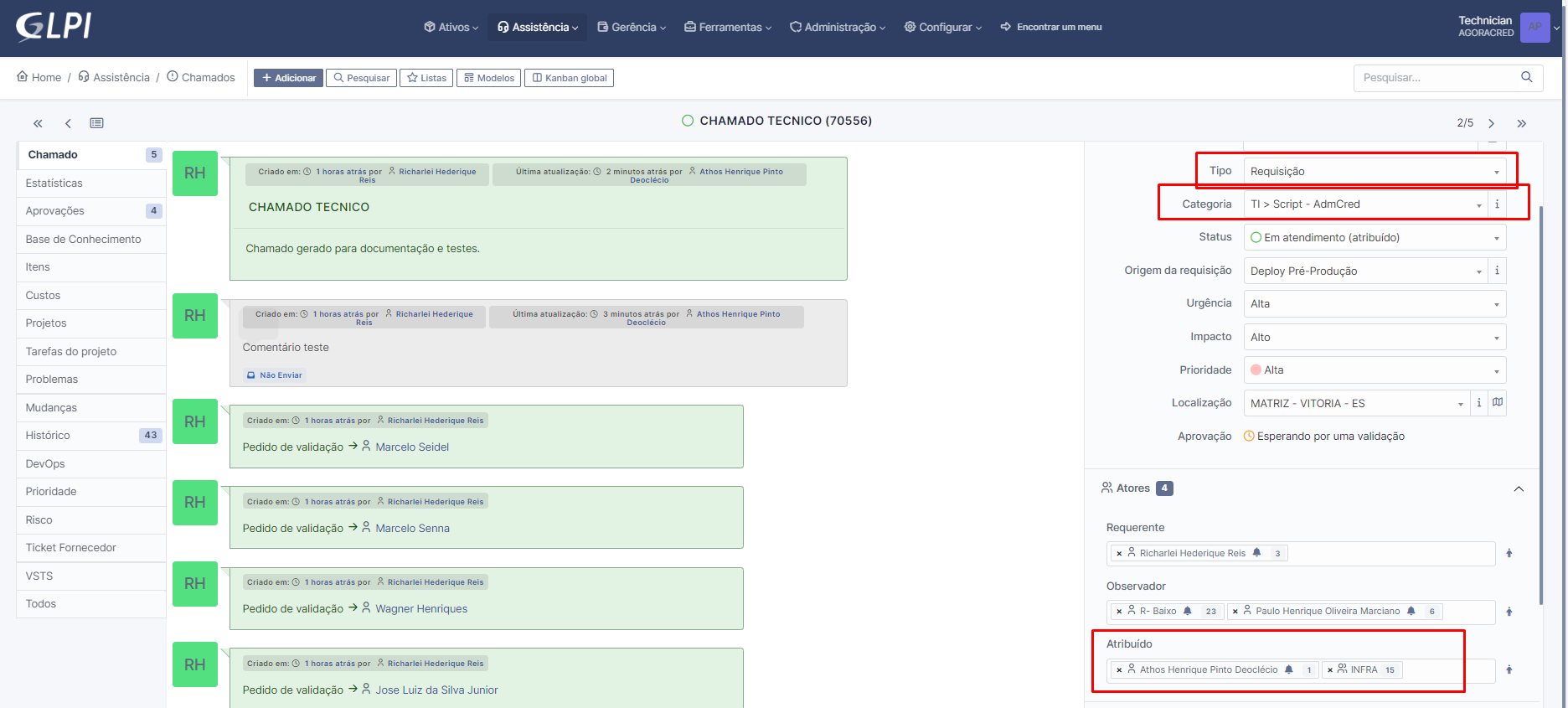The height and width of the screenshot is (708, 1568).
Task: Open Categoria dropdown
Action: [x=1365, y=204]
